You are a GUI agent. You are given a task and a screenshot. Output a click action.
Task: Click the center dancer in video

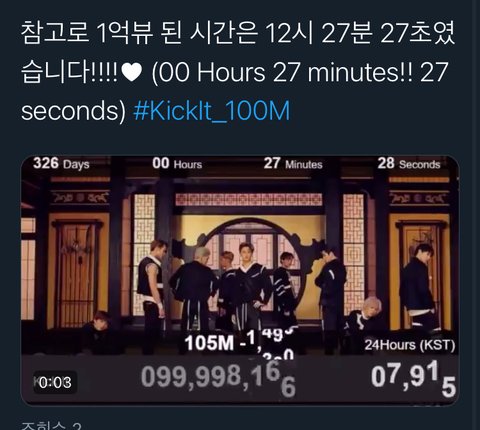247,286
